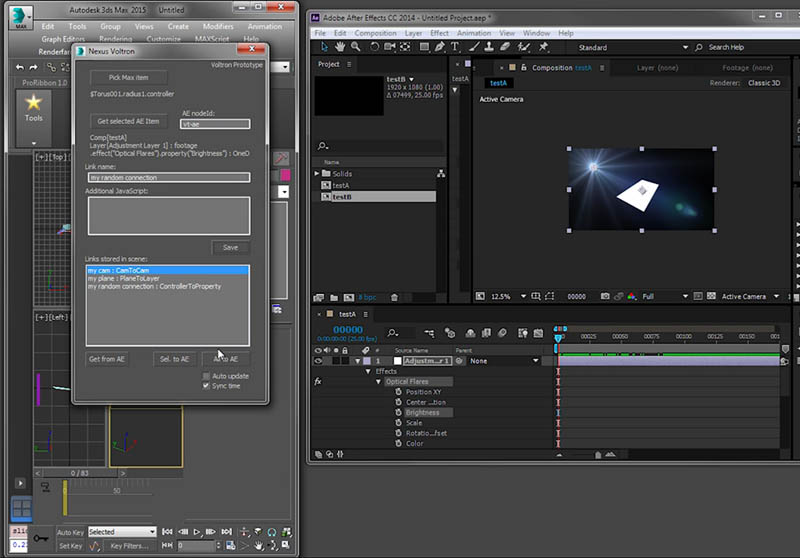Select the Rectangle shape tool

click(x=423, y=47)
